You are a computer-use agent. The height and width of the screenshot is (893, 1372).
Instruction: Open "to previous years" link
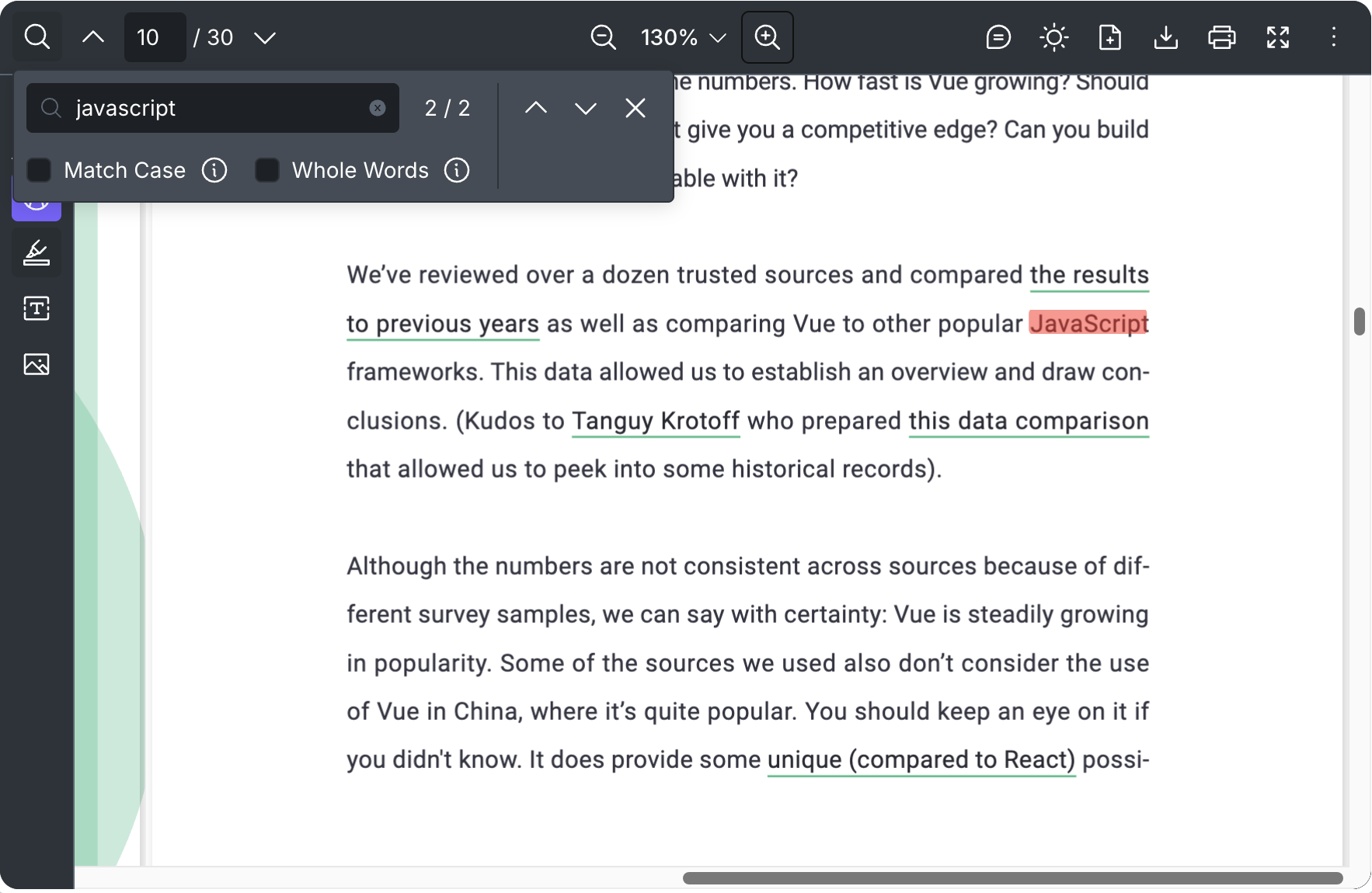[x=443, y=324]
